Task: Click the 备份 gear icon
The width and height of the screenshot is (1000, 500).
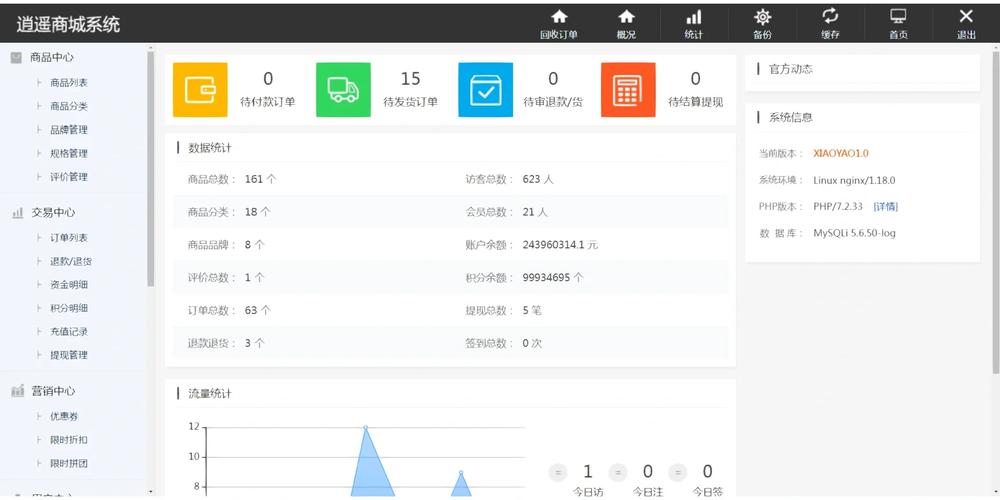Action: [x=762, y=17]
